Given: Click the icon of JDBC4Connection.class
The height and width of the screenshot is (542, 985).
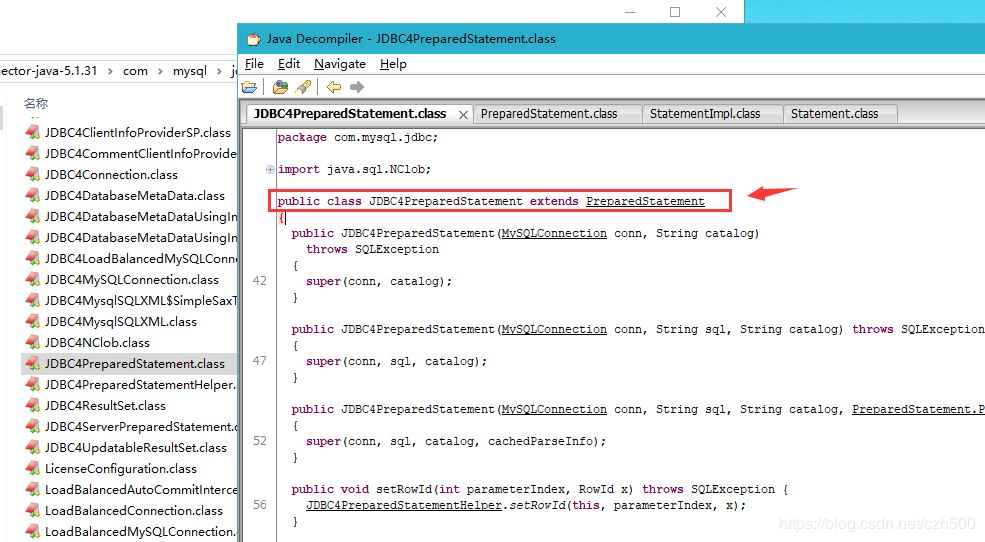Looking at the screenshot, I should (33, 175).
